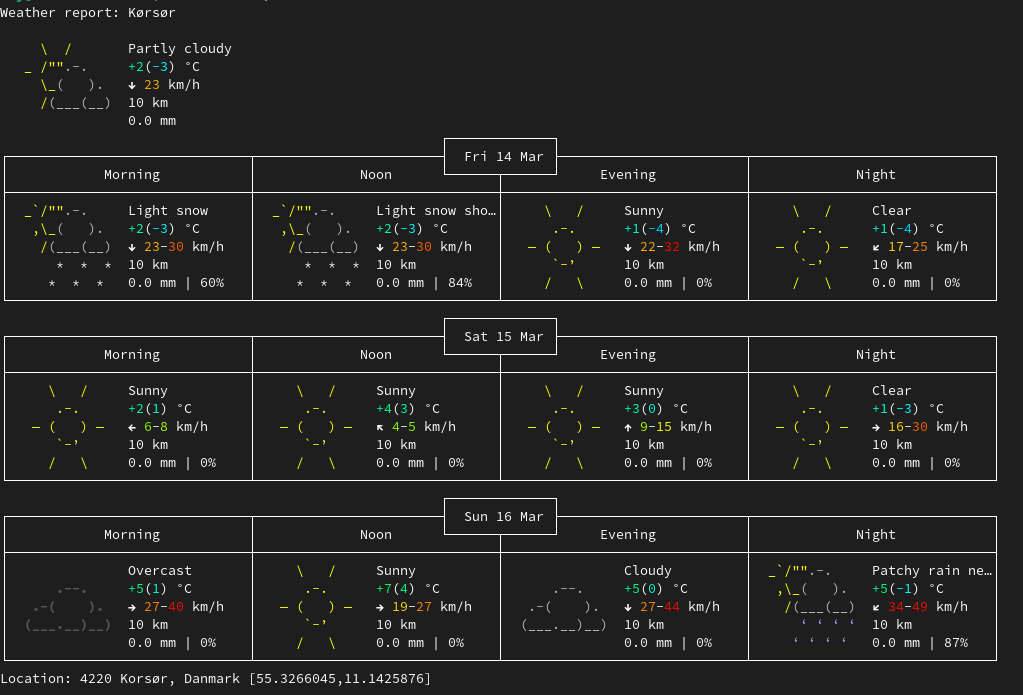Click Sunday evening's Cloudy cloud icon
Image resolution: width=1023 pixels, height=695 pixels.
564,607
